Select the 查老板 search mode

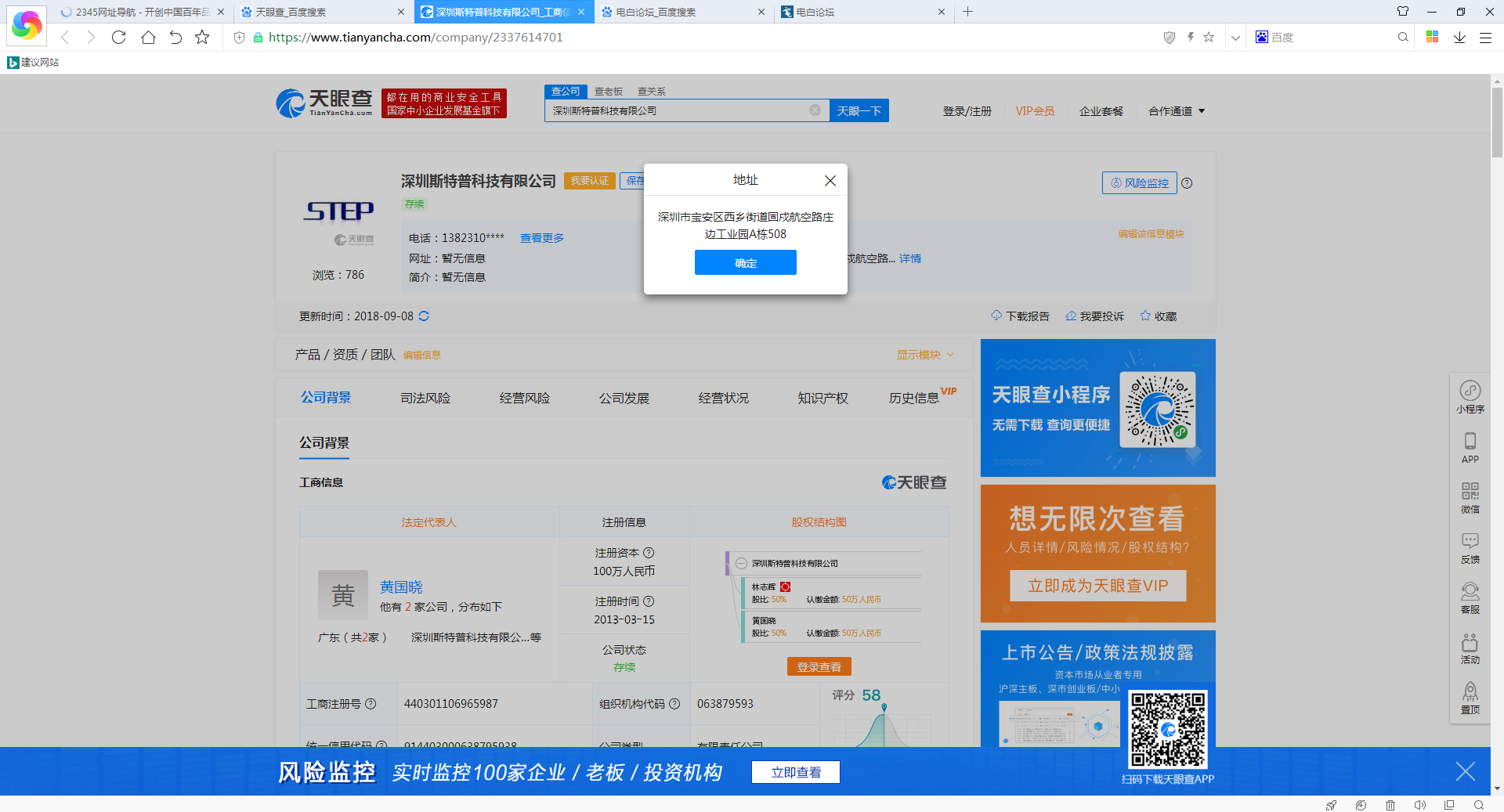(x=608, y=92)
